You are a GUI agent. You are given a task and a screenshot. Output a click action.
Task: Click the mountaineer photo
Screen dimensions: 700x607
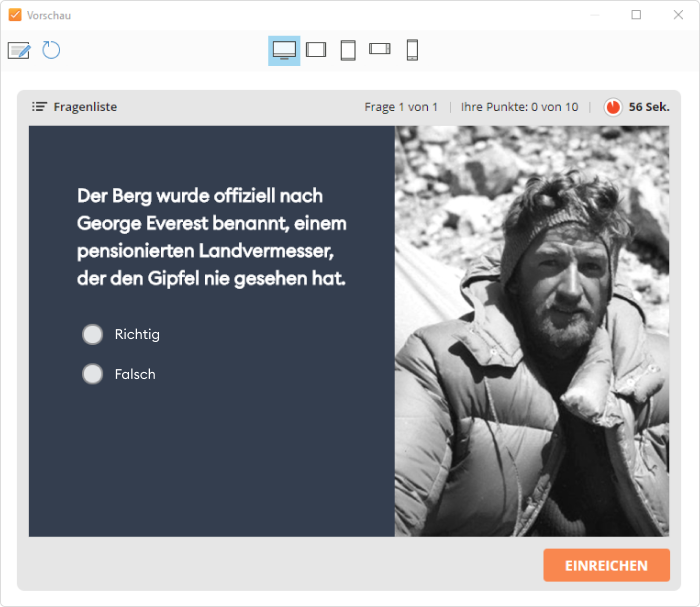coord(532,331)
